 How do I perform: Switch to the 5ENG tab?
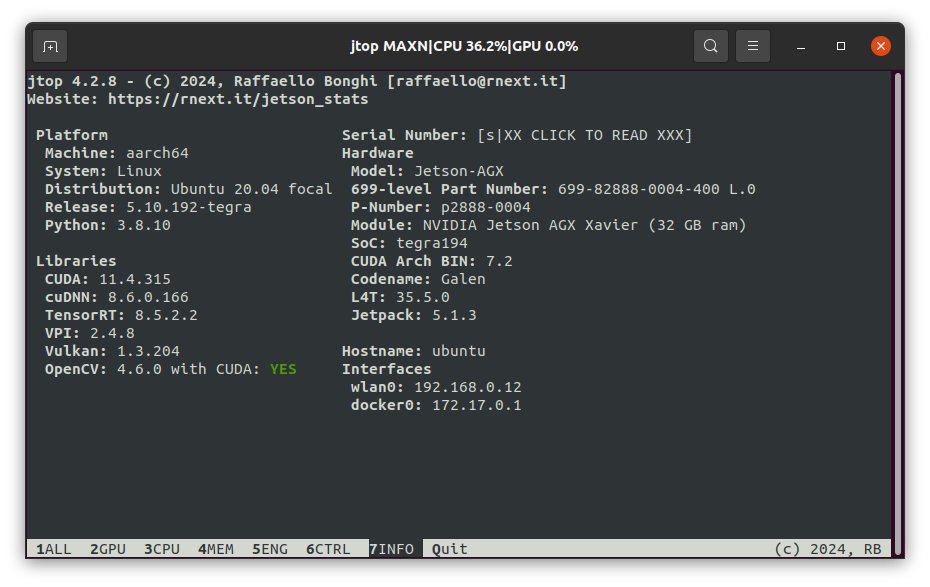coord(270,549)
